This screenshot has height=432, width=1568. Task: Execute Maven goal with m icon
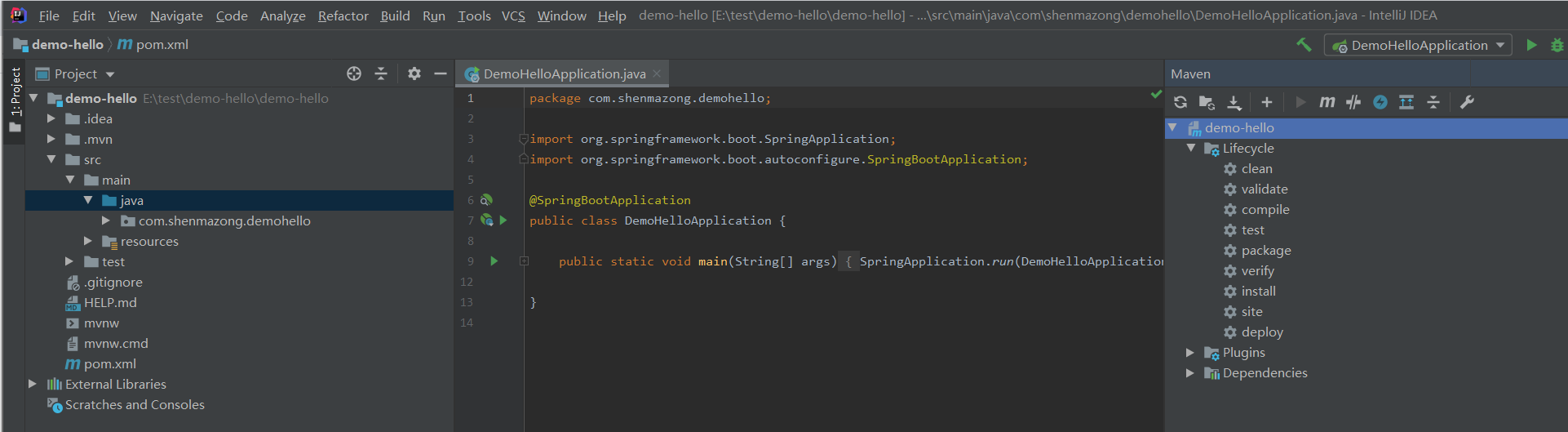(1327, 102)
